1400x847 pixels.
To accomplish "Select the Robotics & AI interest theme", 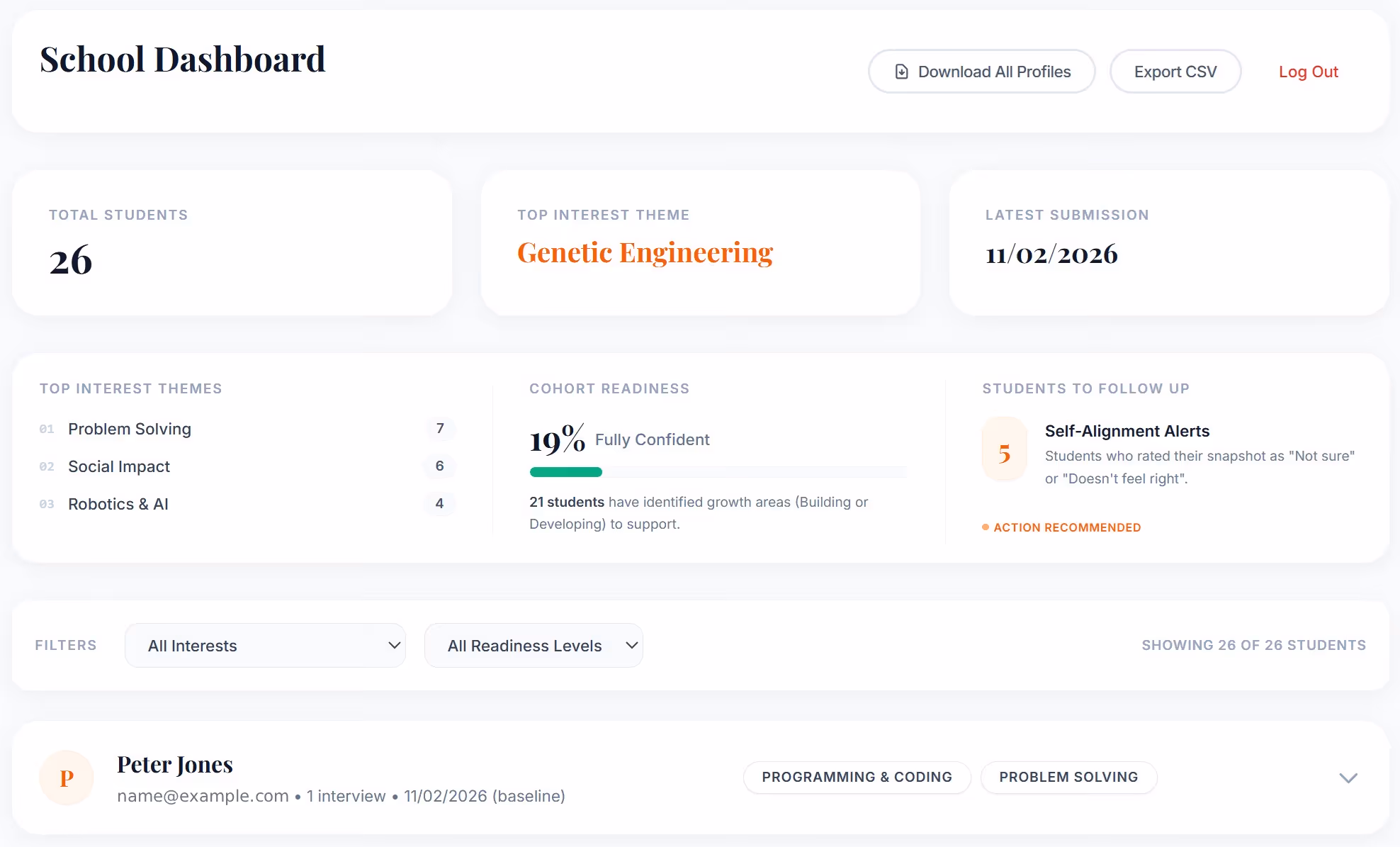I will pos(118,504).
